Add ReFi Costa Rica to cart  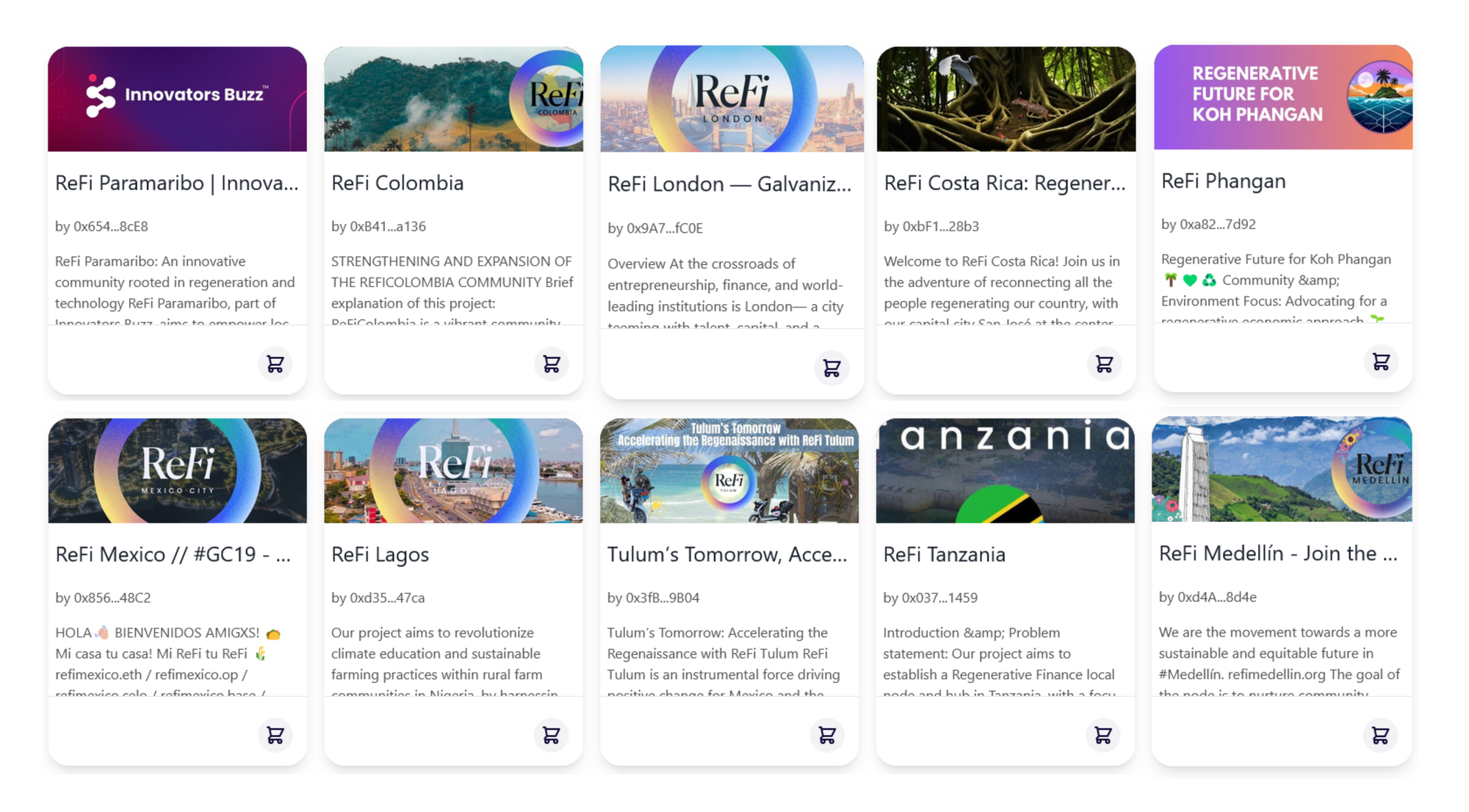(x=1103, y=363)
